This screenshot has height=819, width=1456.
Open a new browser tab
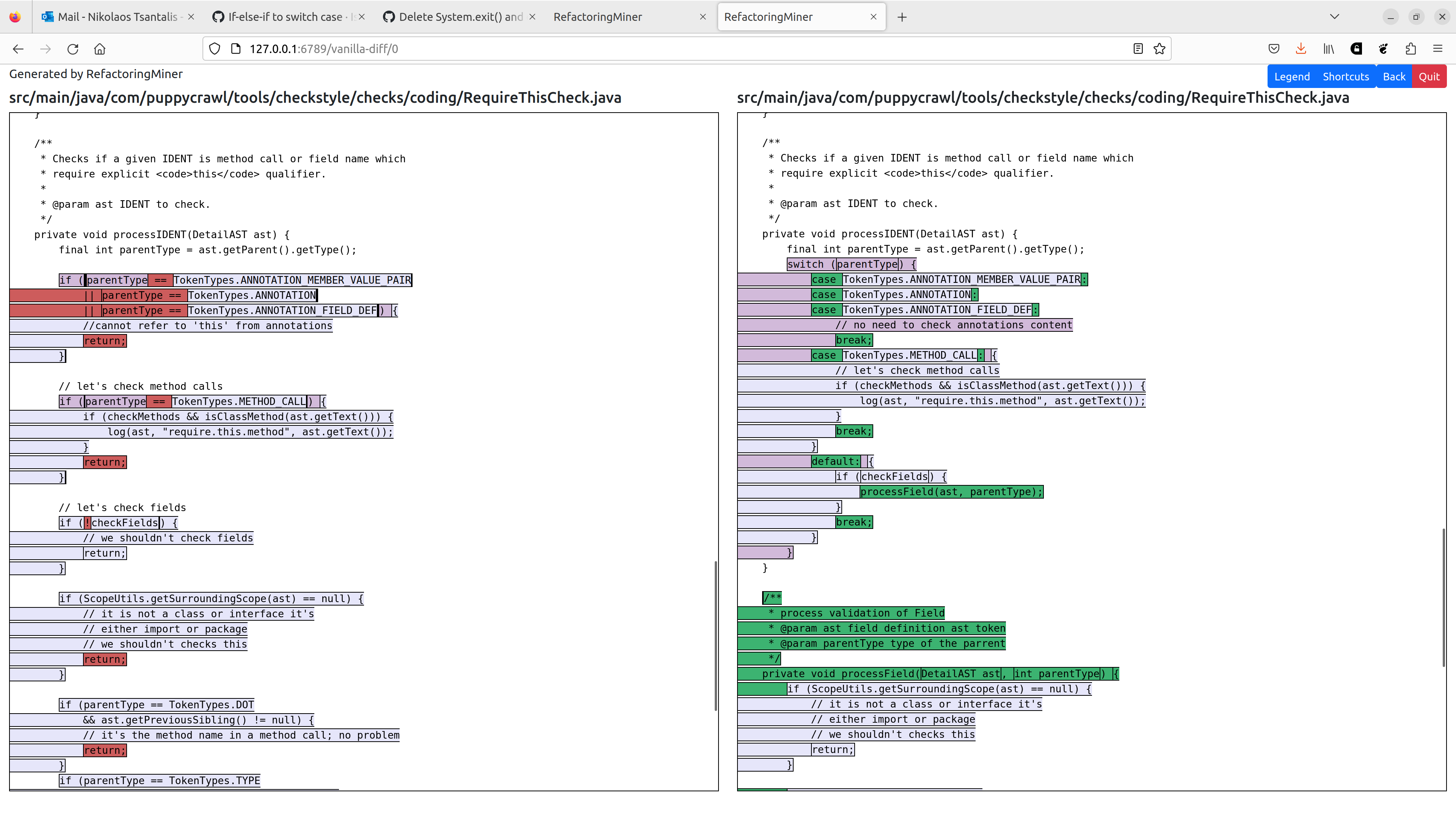[x=902, y=17]
